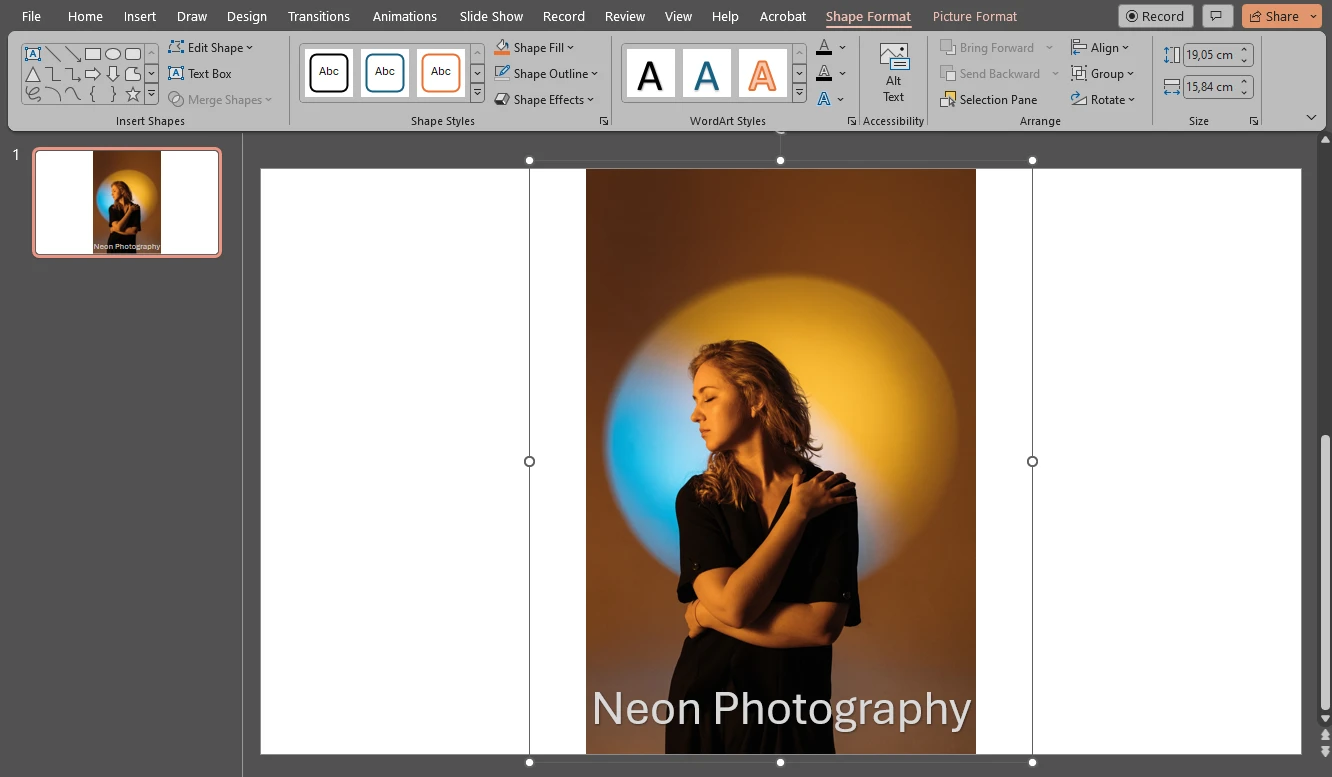Pick the Curve tool in Insert Shapes
This screenshot has height=777, width=1332.
[73, 93]
